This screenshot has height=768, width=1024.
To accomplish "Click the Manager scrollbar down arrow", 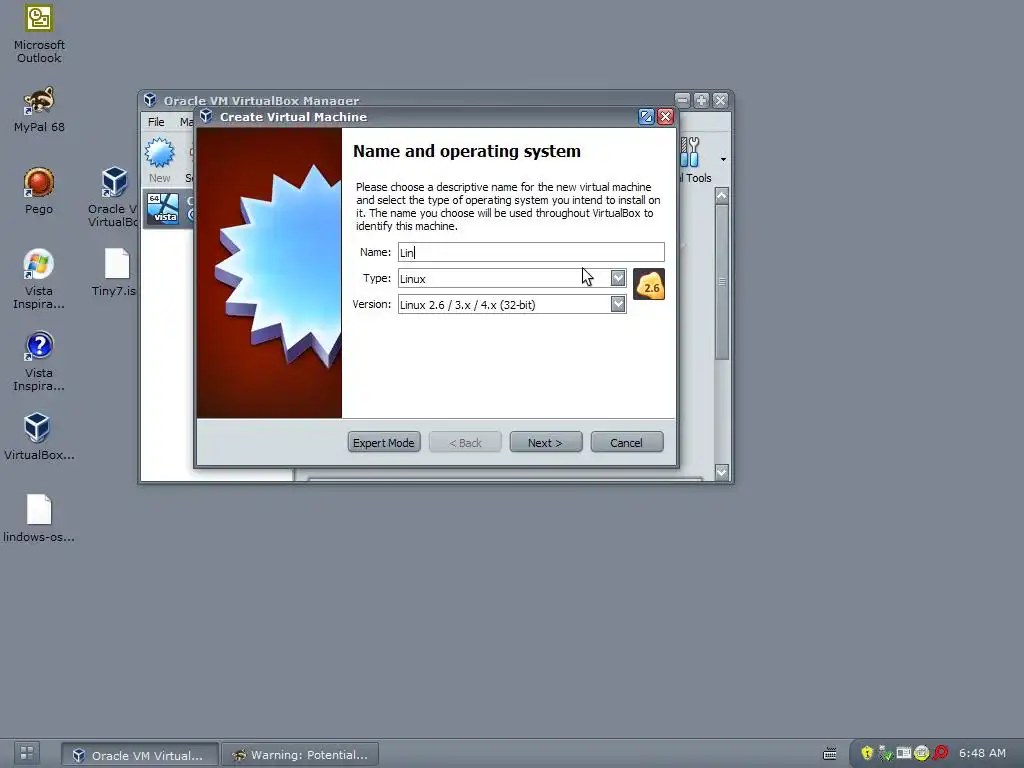I will (x=722, y=472).
